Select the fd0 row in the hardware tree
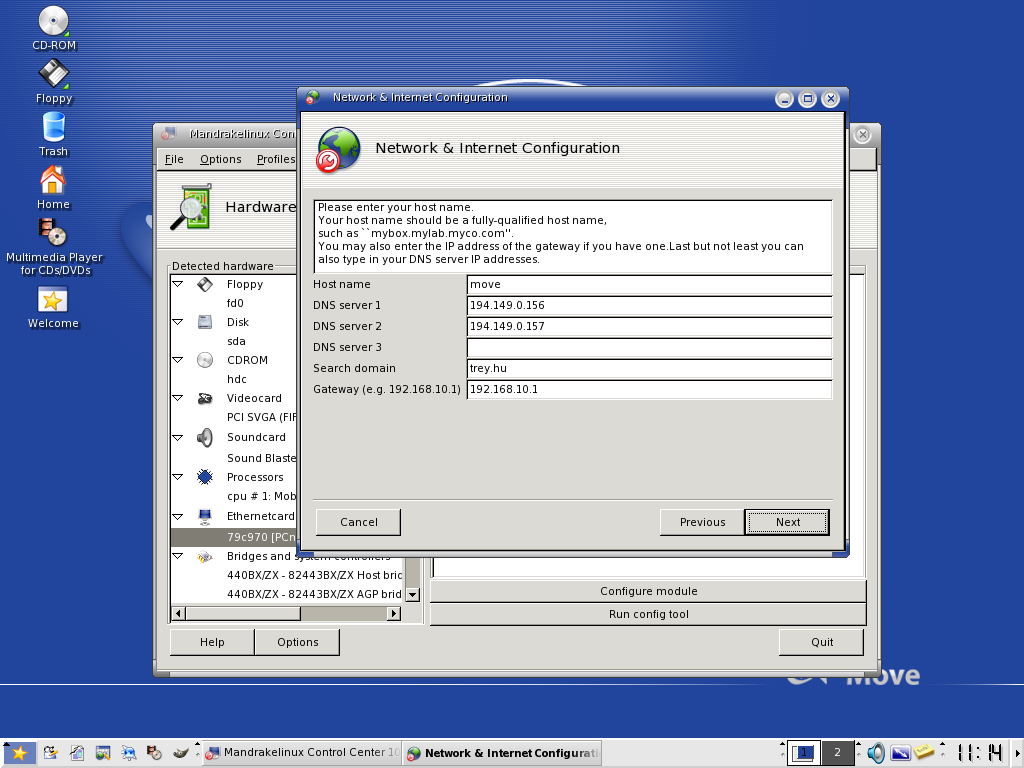The height and width of the screenshot is (768, 1024). click(x=235, y=303)
